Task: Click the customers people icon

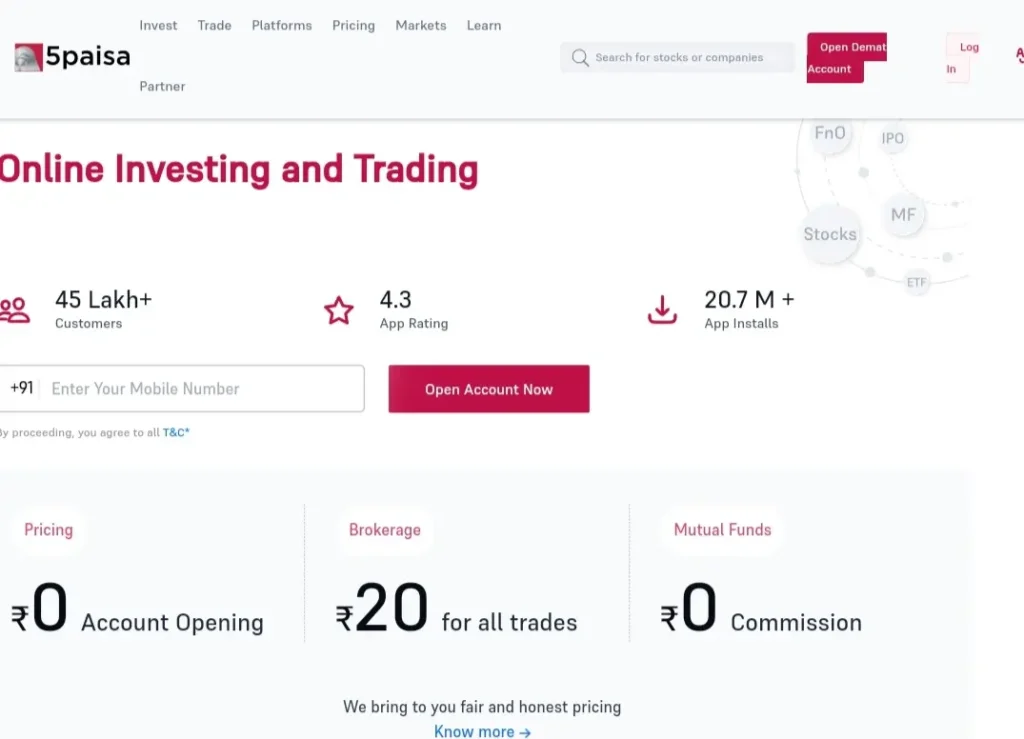Action: pos(15,310)
